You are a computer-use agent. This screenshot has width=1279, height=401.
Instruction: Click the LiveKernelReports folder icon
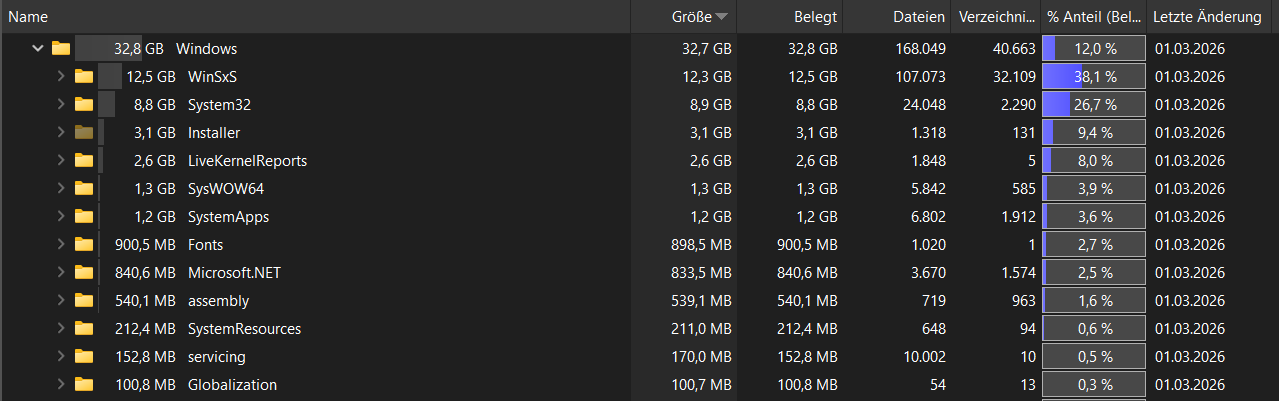click(x=83, y=160)
